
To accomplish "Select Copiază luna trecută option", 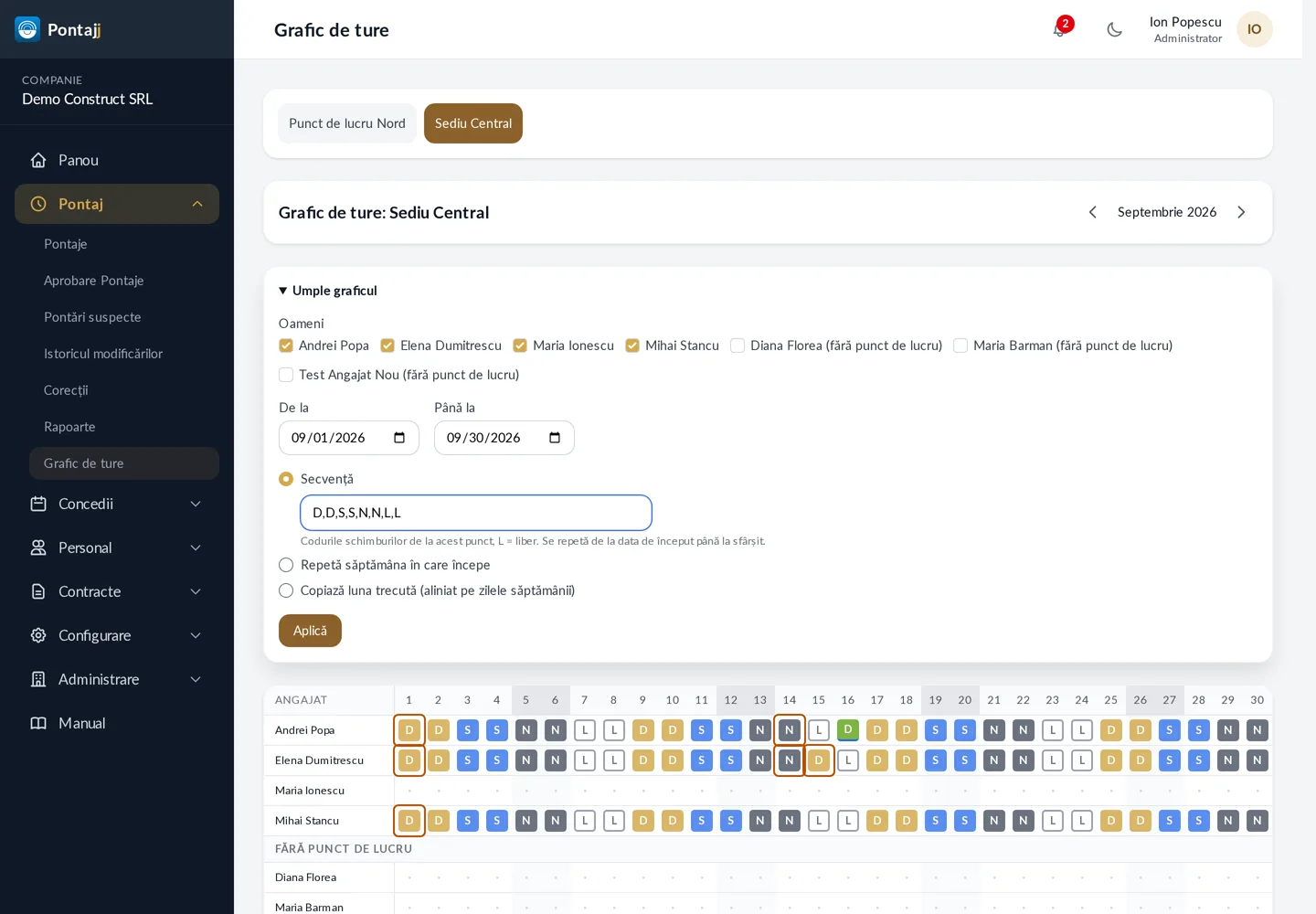I will point(286,590).
